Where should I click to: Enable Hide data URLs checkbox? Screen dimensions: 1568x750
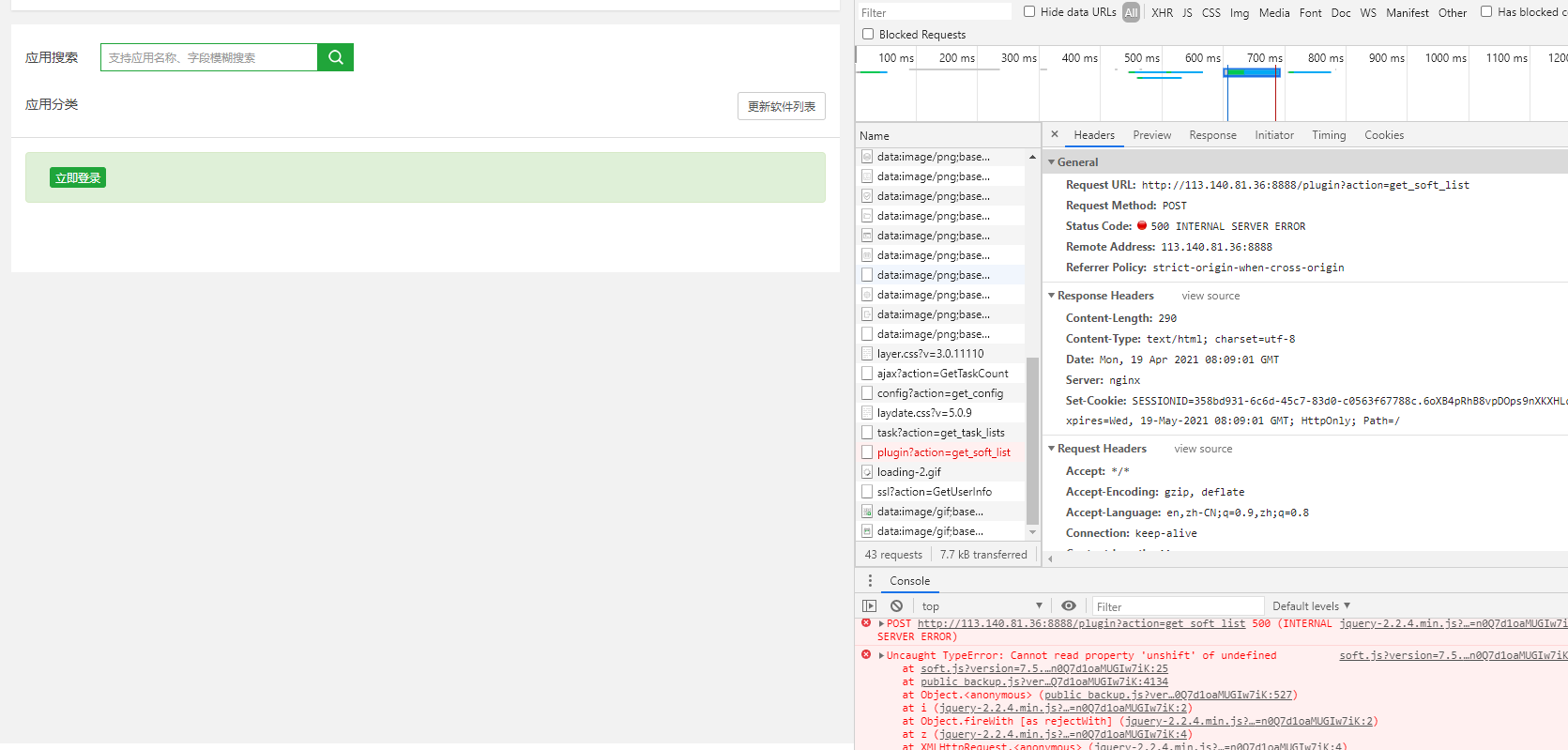point(1029,12)
